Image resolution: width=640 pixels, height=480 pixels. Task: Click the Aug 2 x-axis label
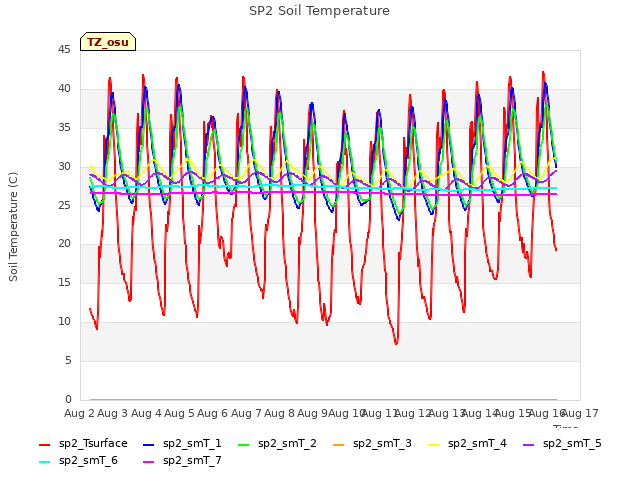(x=79, y=413)
